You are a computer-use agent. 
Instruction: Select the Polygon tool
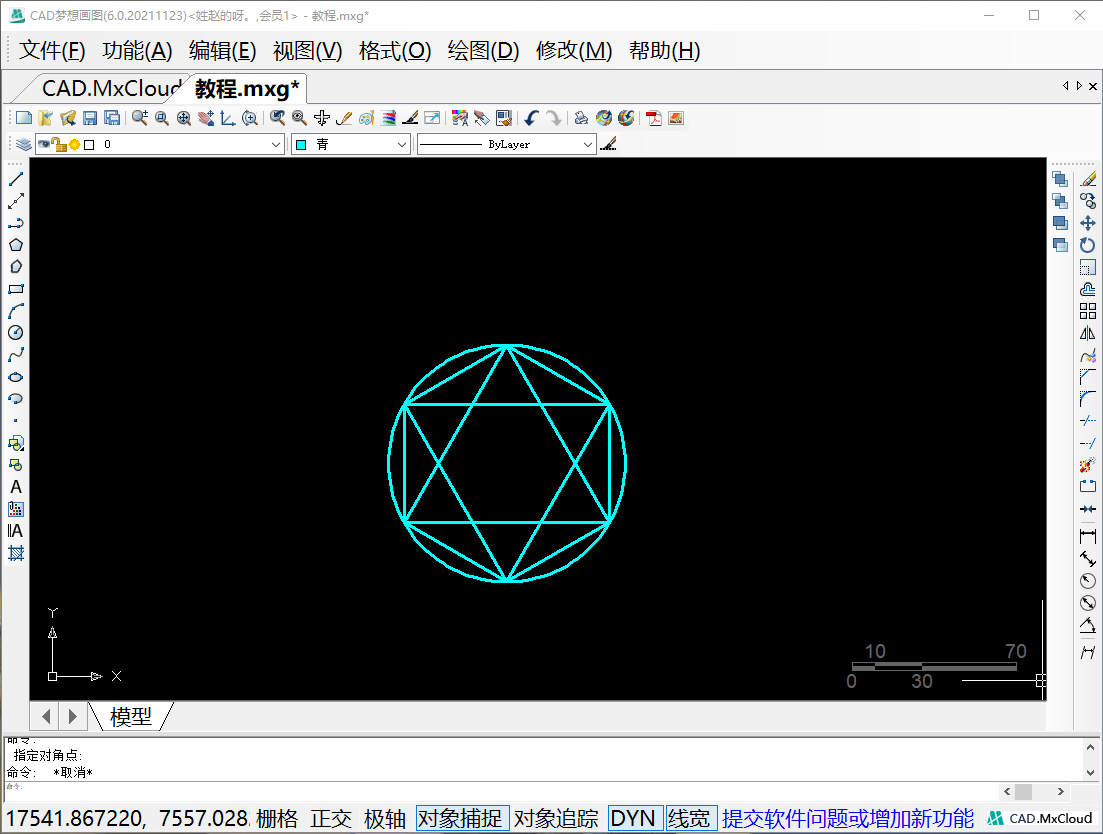coord(15,245)
